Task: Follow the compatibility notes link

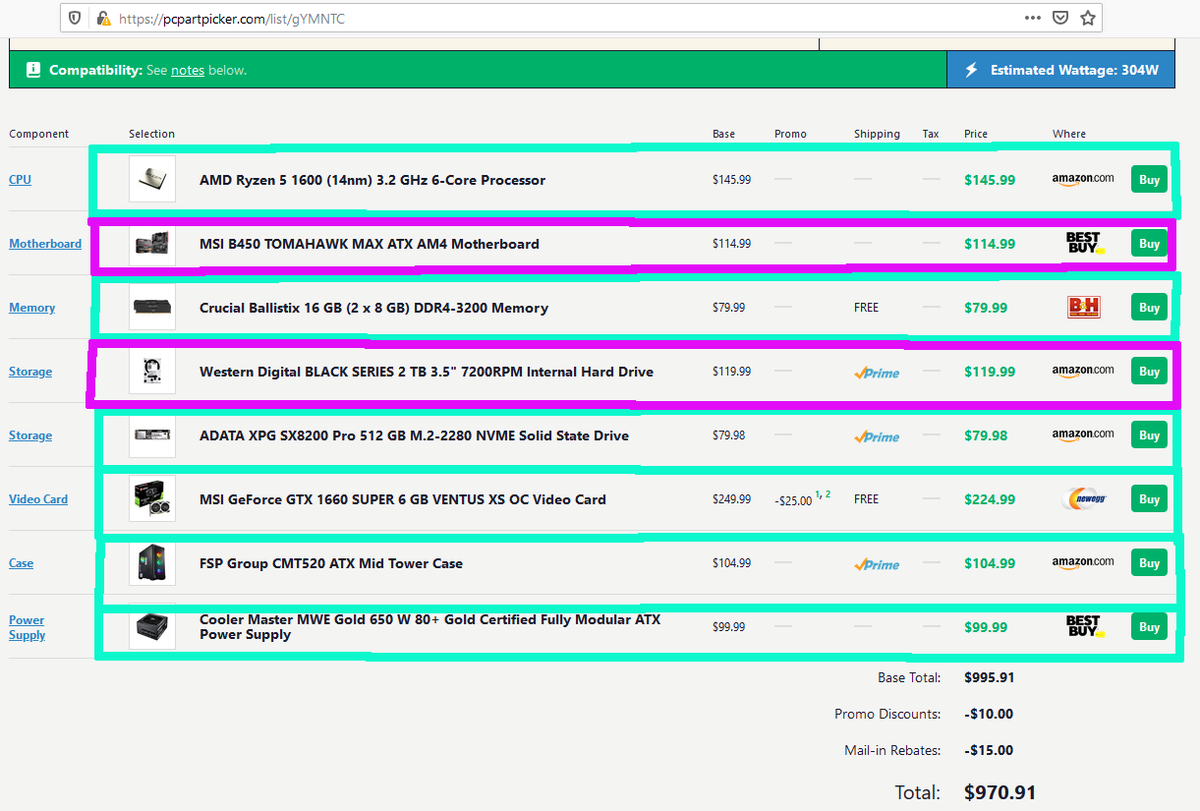Action: coord(187,70)
